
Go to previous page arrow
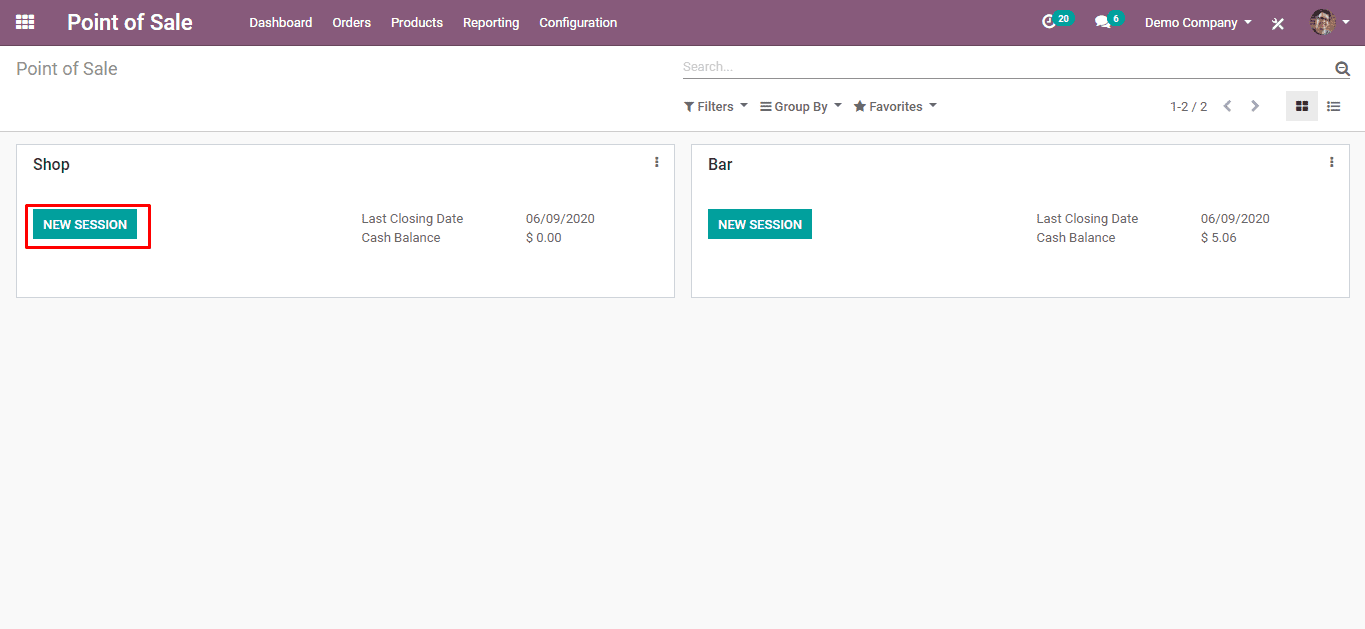click(x=1227, y=106)
